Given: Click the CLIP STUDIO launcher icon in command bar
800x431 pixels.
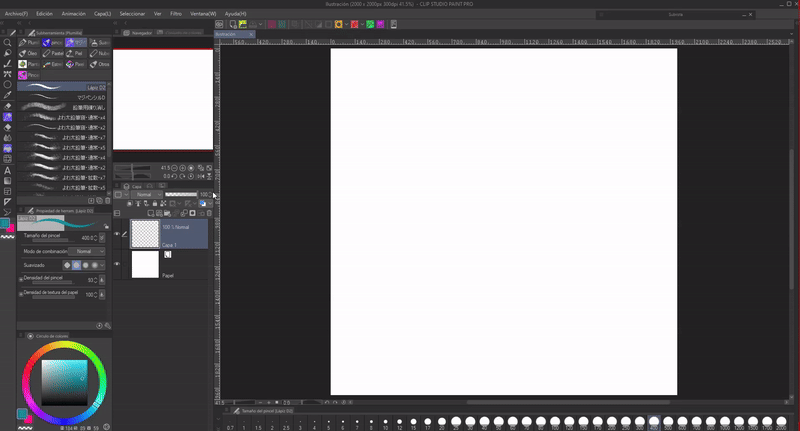Looking at the screenshot, I should (219, 24).
